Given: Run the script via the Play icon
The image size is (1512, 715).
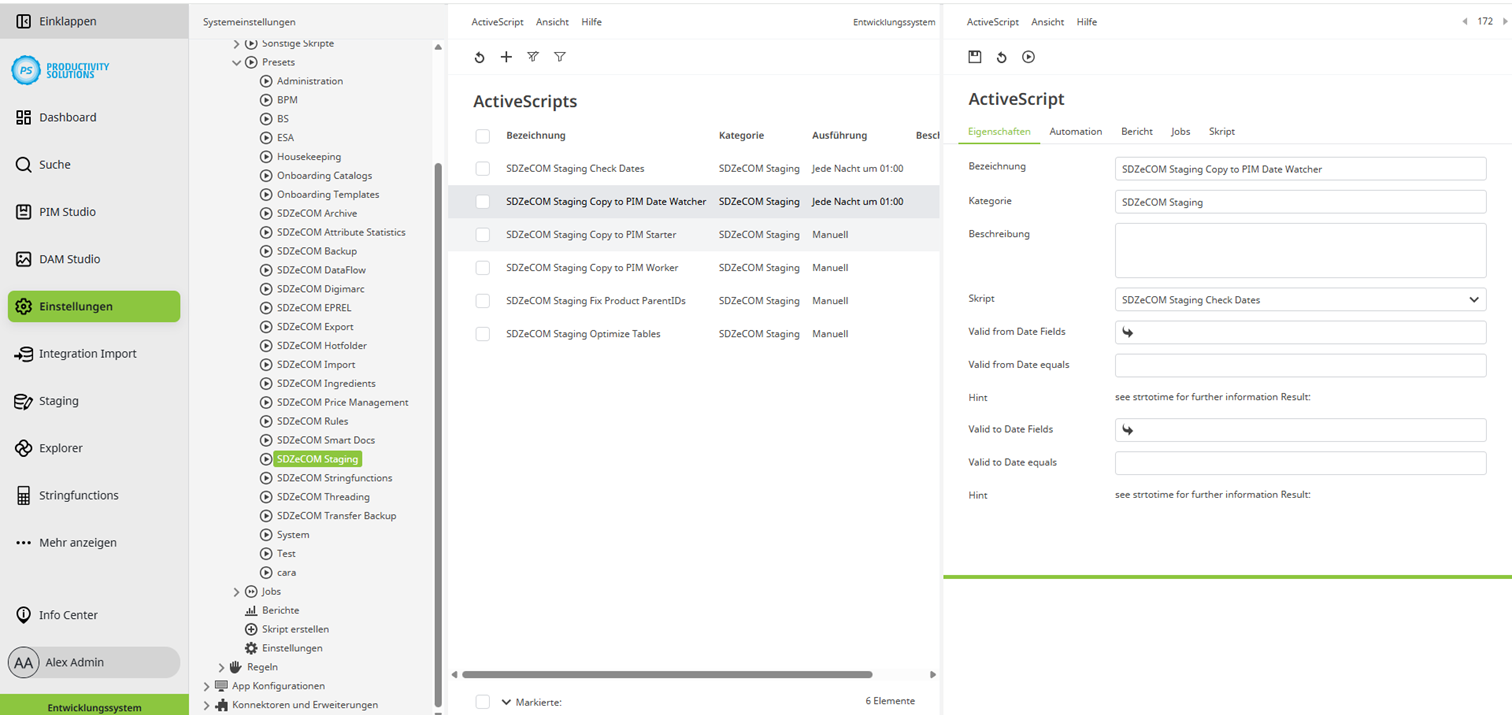Looking at the screenshot, I should 1028,57.
